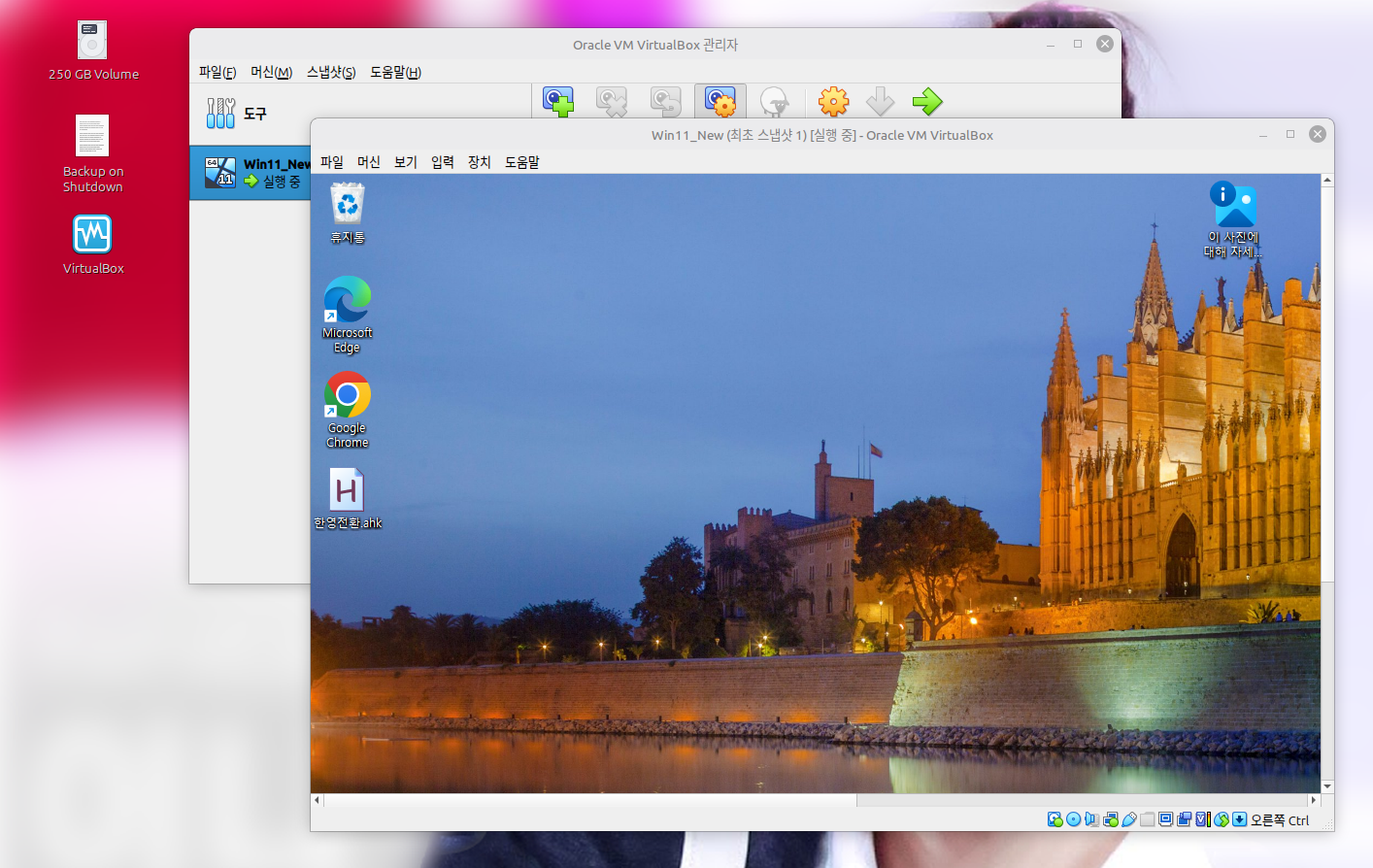
Task: Click the keyboard capture down-arrow status icon
Action: (x=1239, y=819)
